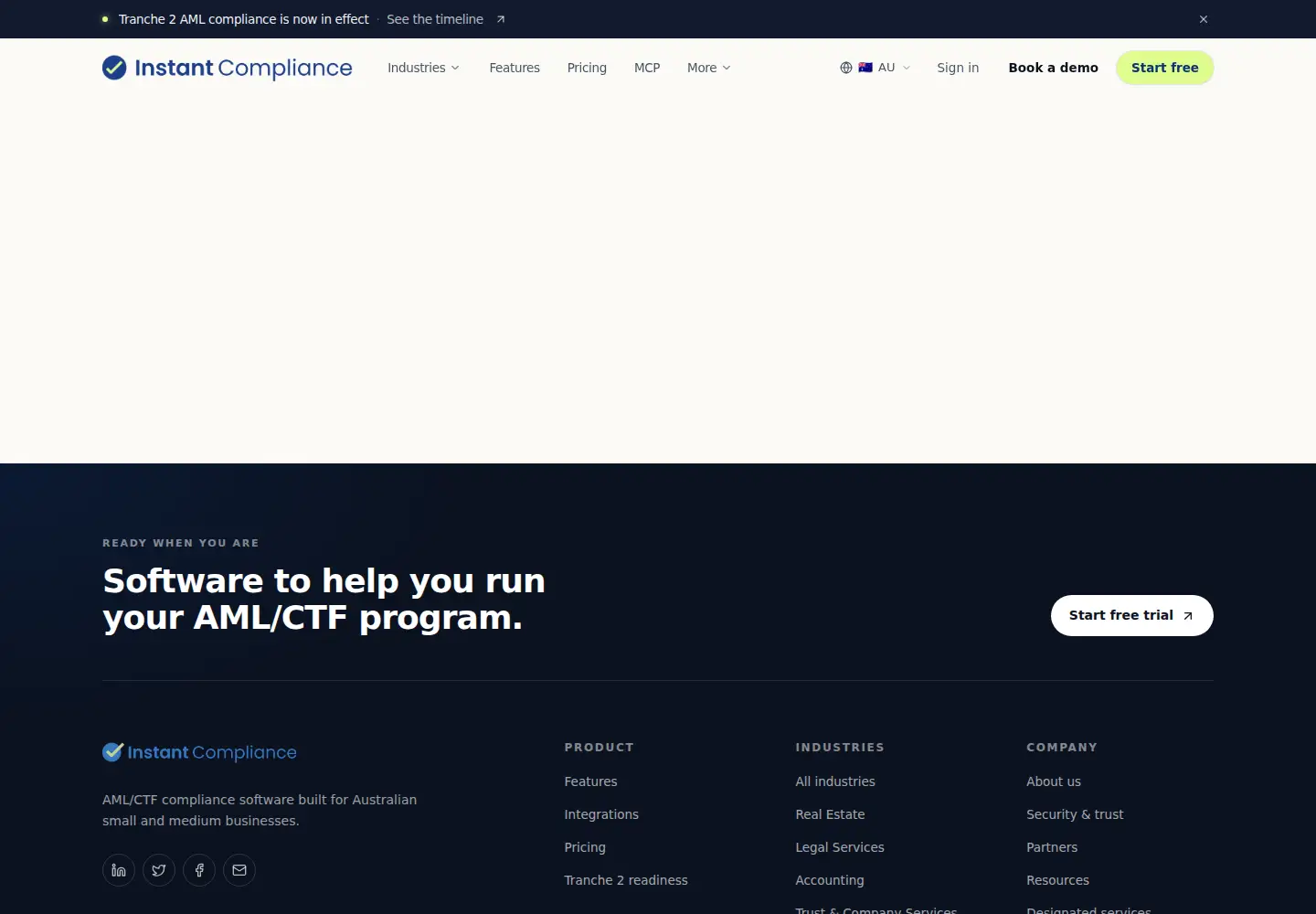Open the Resources footer link

1057,880
